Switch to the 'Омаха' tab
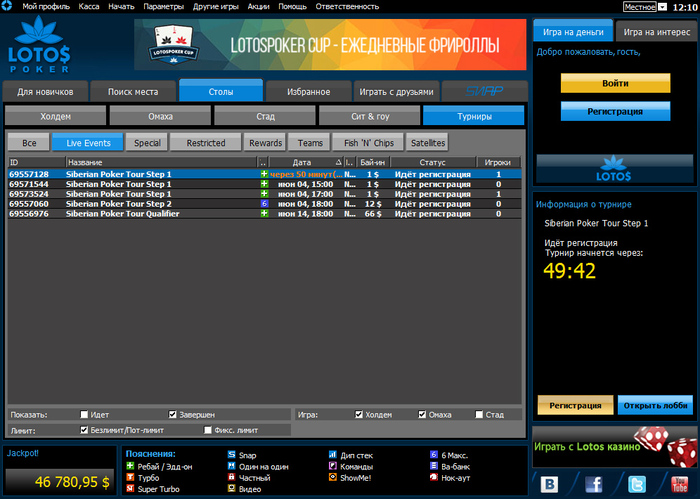 click(x=160, y=116)
